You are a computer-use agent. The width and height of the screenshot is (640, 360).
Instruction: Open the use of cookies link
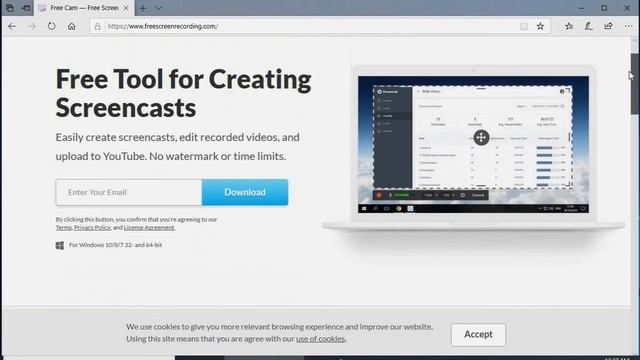(320, 339)
